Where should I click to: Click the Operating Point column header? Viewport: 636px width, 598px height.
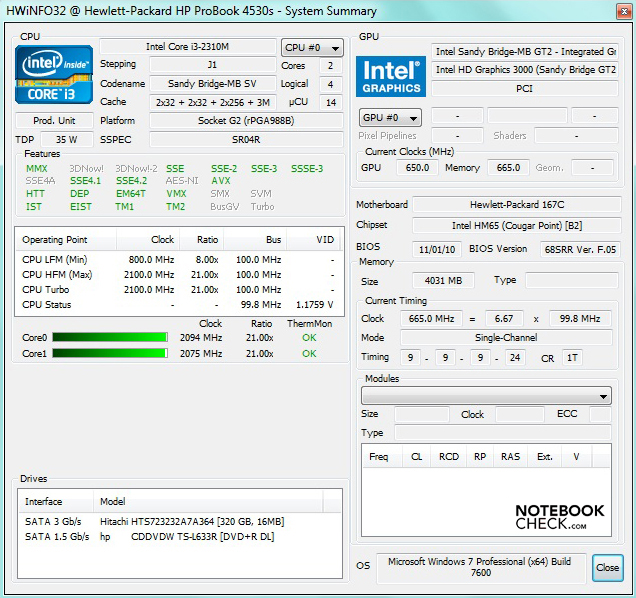point(66,239)
